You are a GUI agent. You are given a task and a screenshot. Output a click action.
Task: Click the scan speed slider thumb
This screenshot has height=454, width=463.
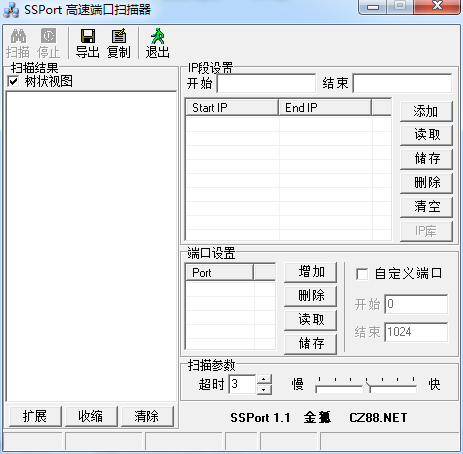point(367,387)
